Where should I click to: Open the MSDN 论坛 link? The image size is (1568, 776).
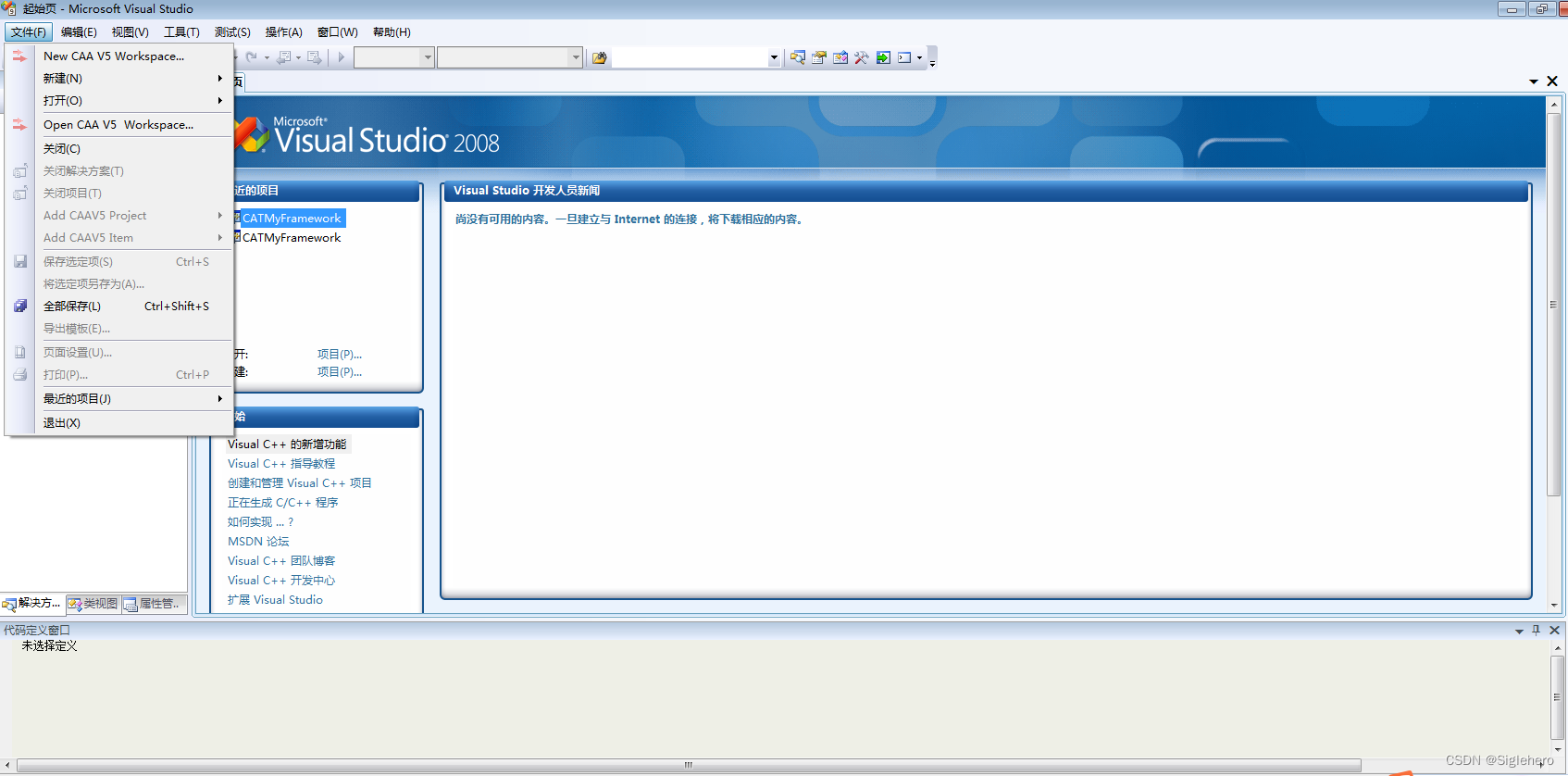pos(258,541)
